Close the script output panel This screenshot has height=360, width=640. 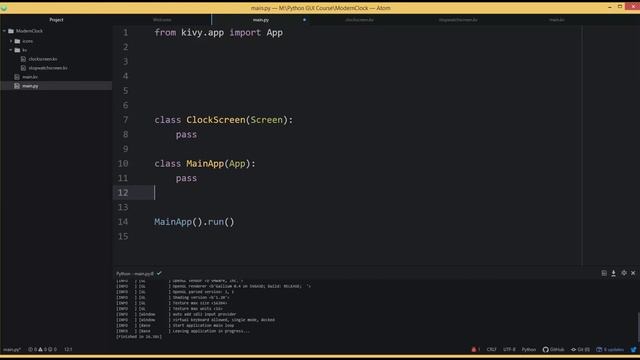633,273
